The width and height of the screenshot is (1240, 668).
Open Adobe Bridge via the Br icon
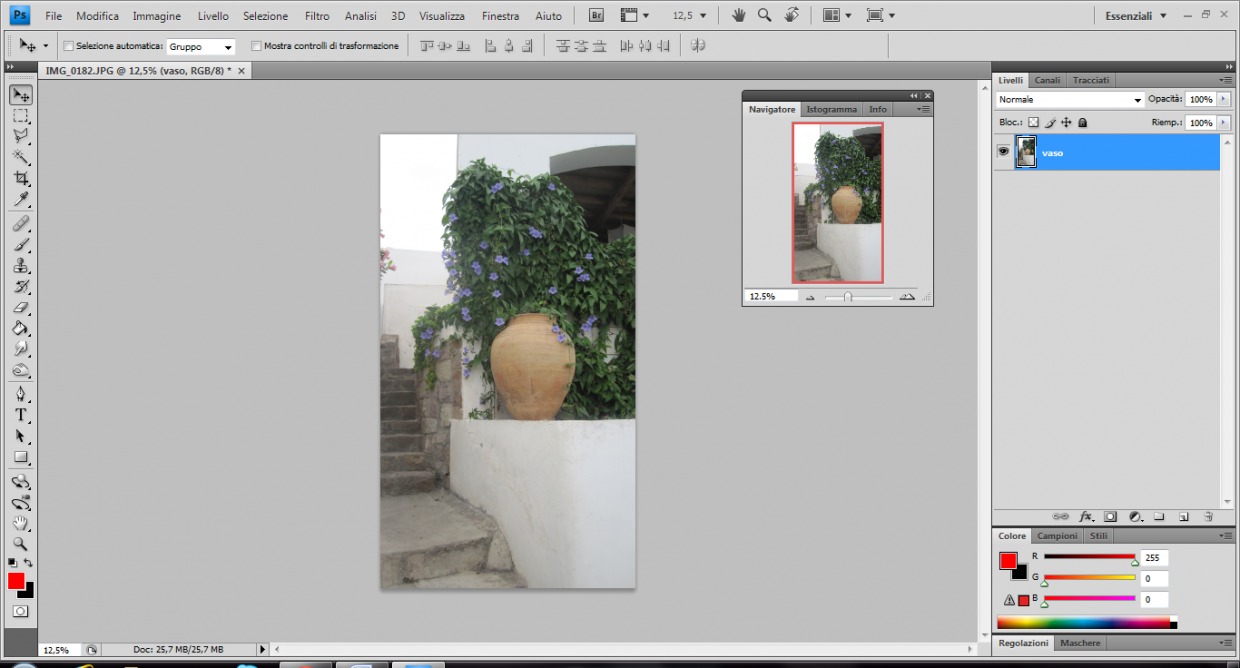point(596,15)
